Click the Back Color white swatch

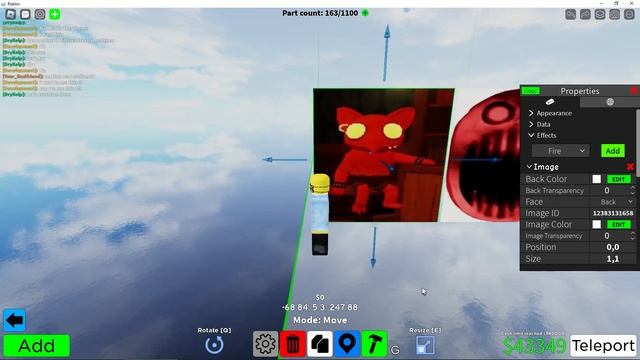coord(597,179)
